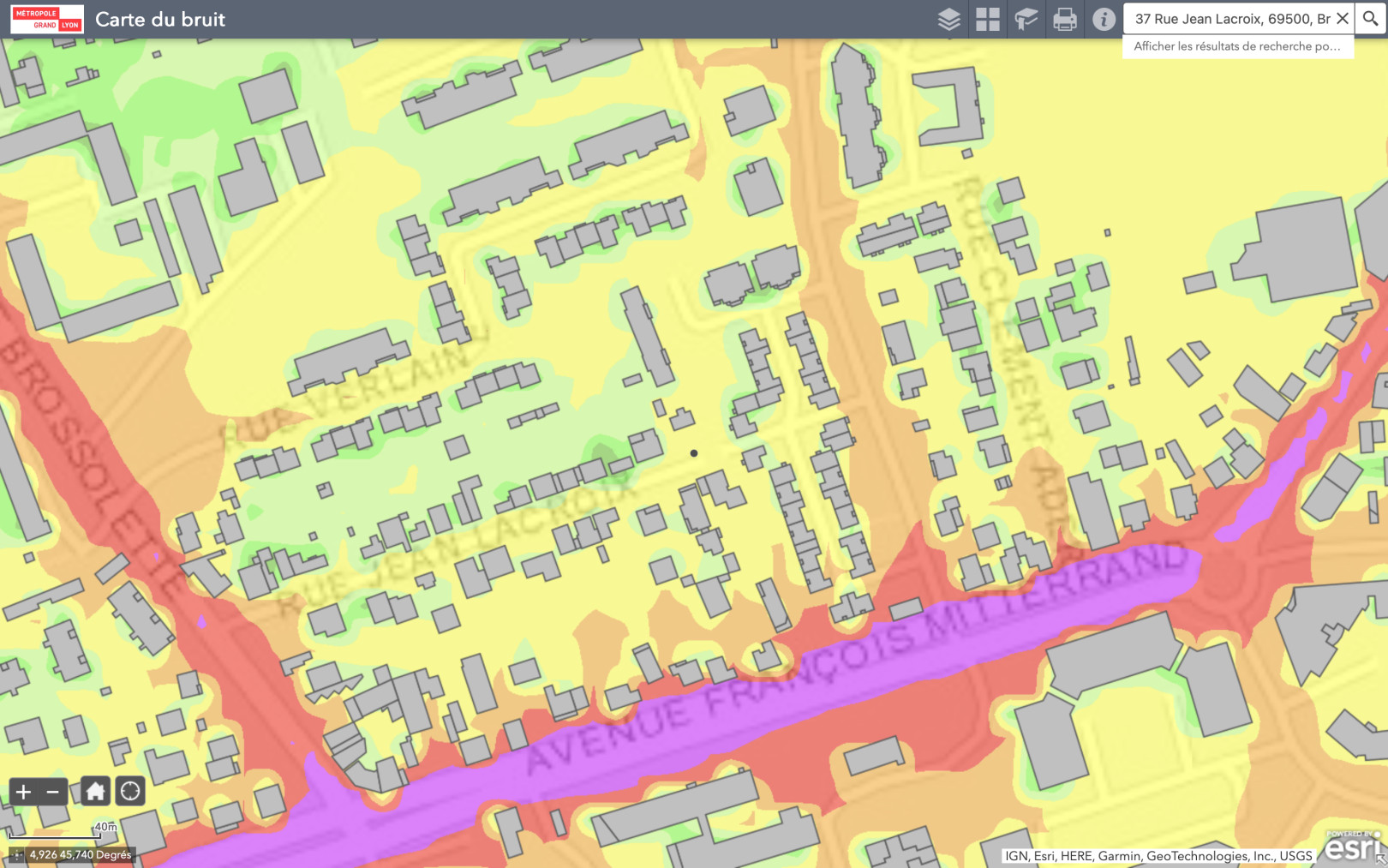The image size is (1388, 868).
Task: Clear the address search text
Action: coord(1343,19)
